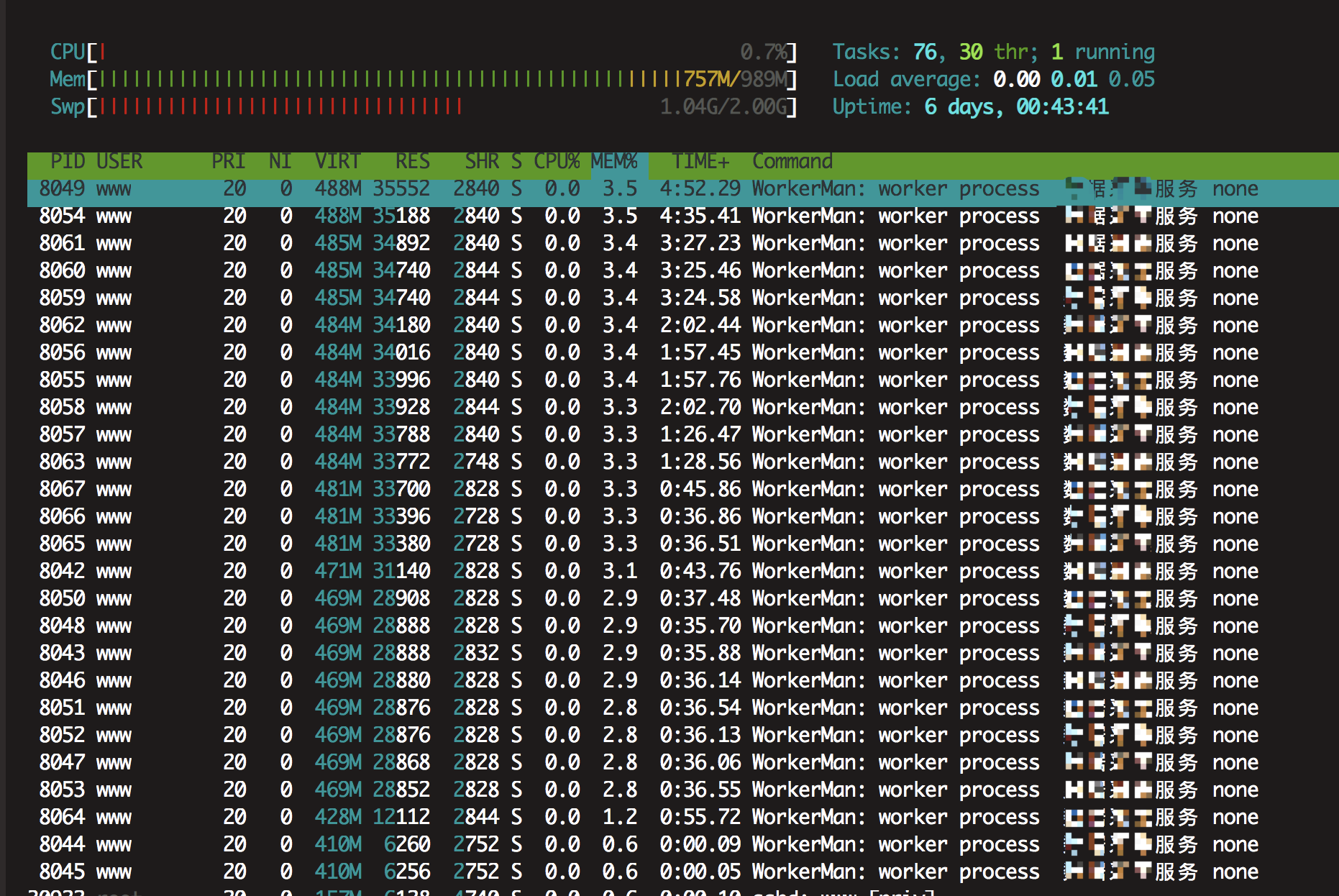Select the highlighted process row 8049
This screenshot has height=896, width=1339.
tap(683, 189)
